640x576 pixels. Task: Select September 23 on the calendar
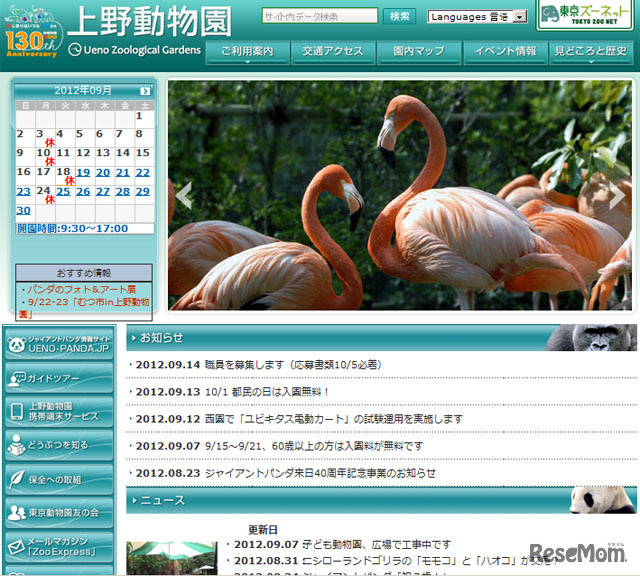click(23, 191)
